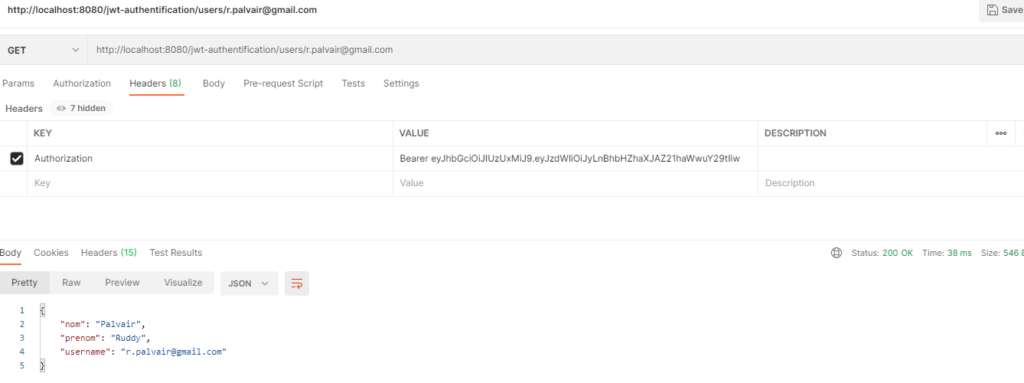Open the response Headers (15) tab
The width and height of the screenshot is (1024, 383).
pos(109,252)
